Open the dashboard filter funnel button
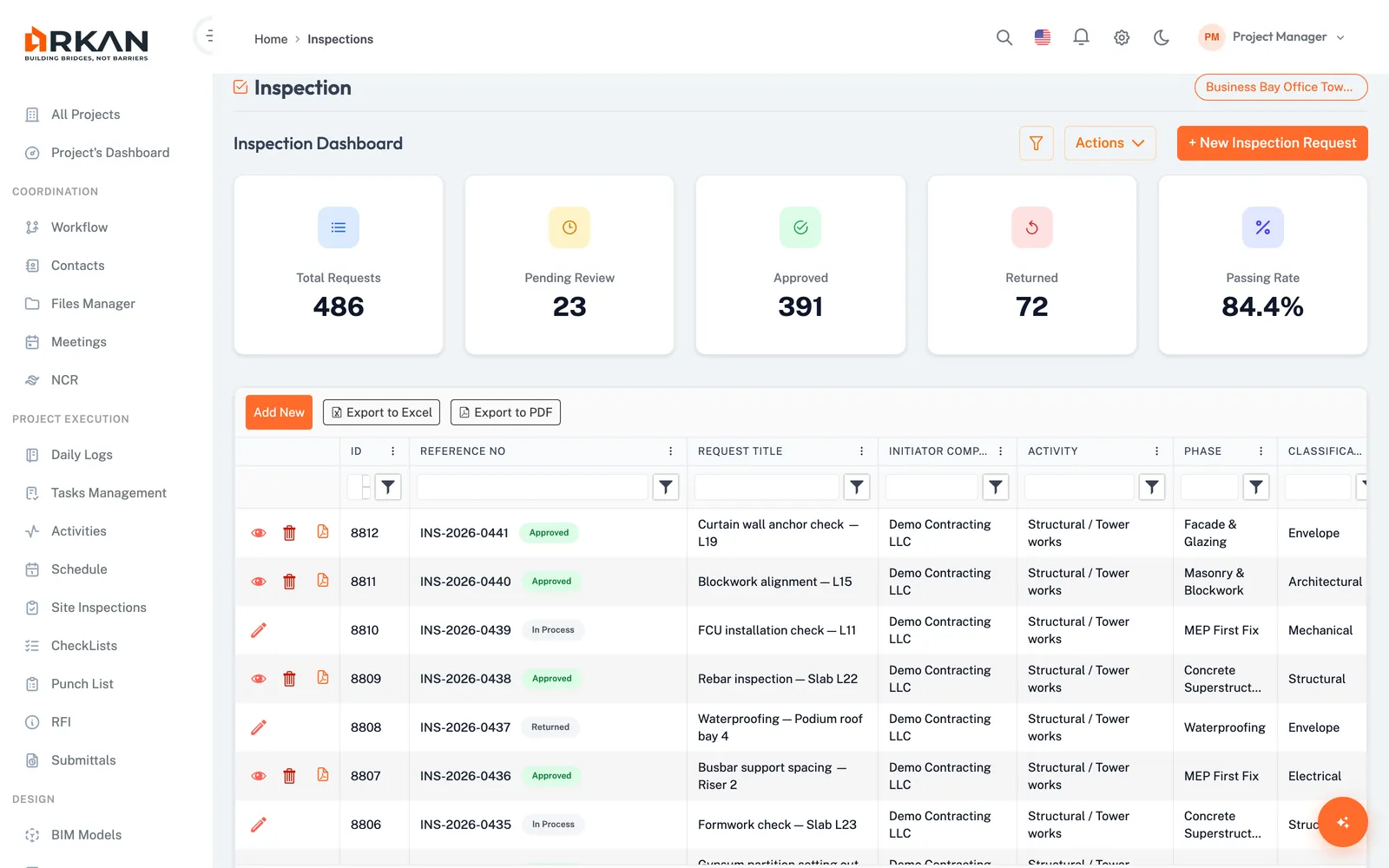This screenshot has height=868, width=1389. pyautogui.click(x=1036, y=143)
